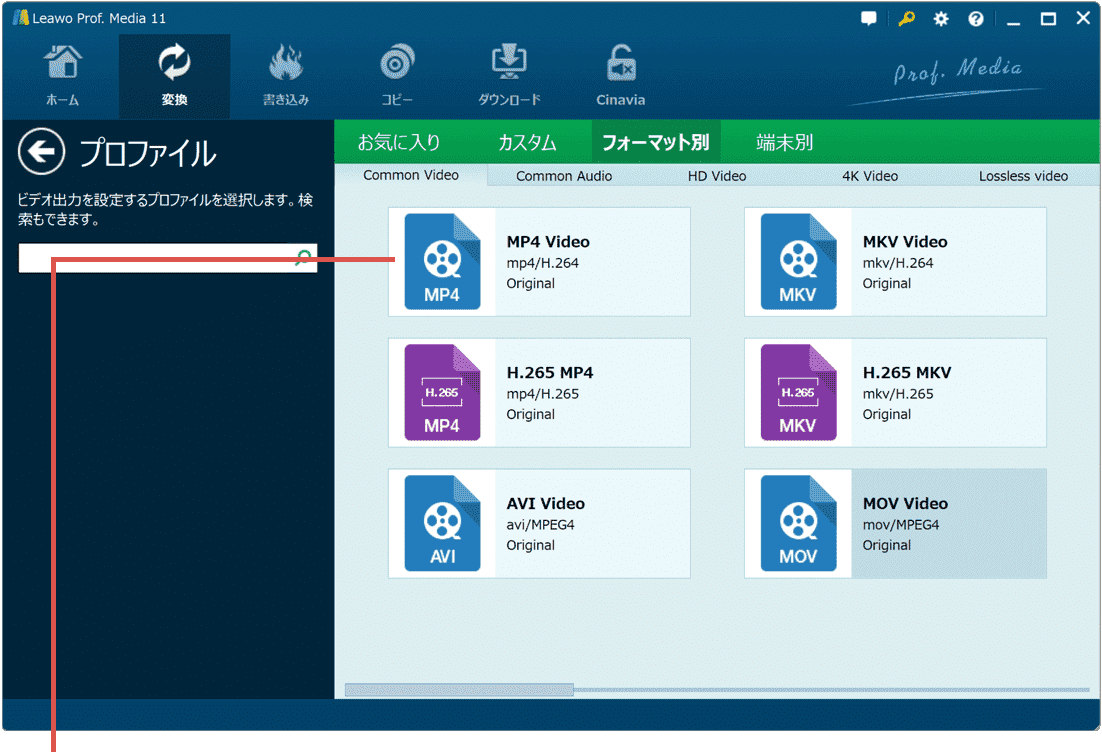Click the magnifier search icon

(303, 258)
